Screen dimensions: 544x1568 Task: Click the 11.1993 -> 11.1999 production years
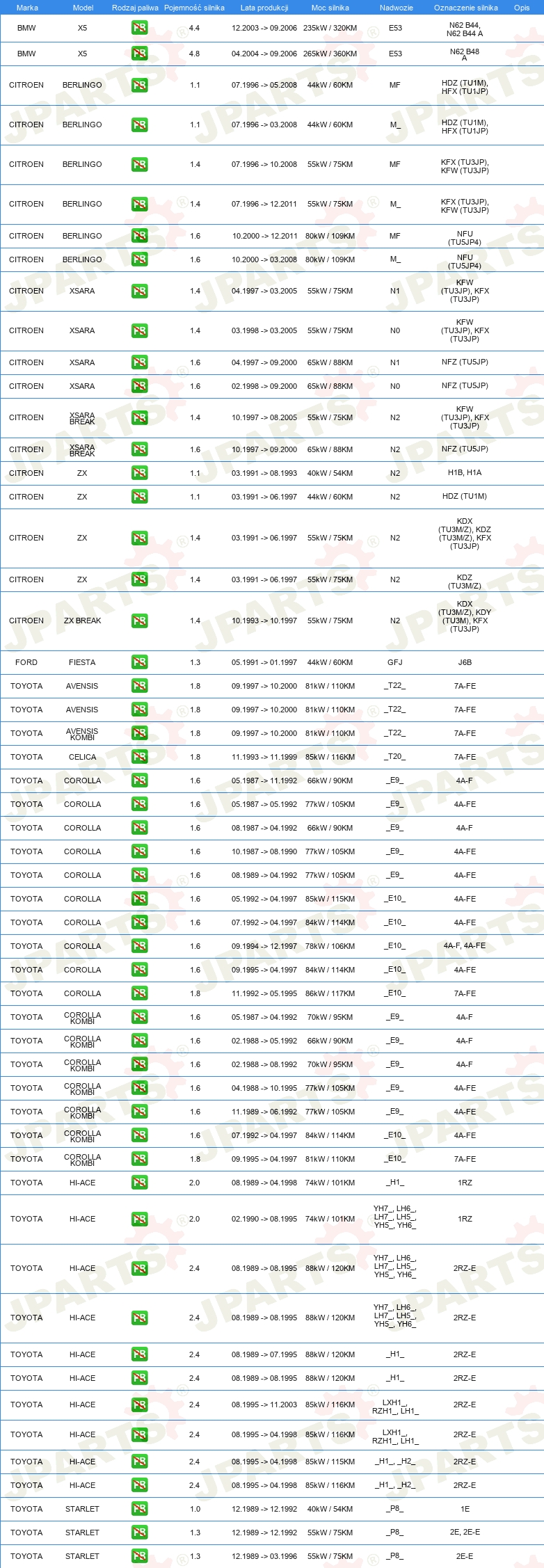264,757
